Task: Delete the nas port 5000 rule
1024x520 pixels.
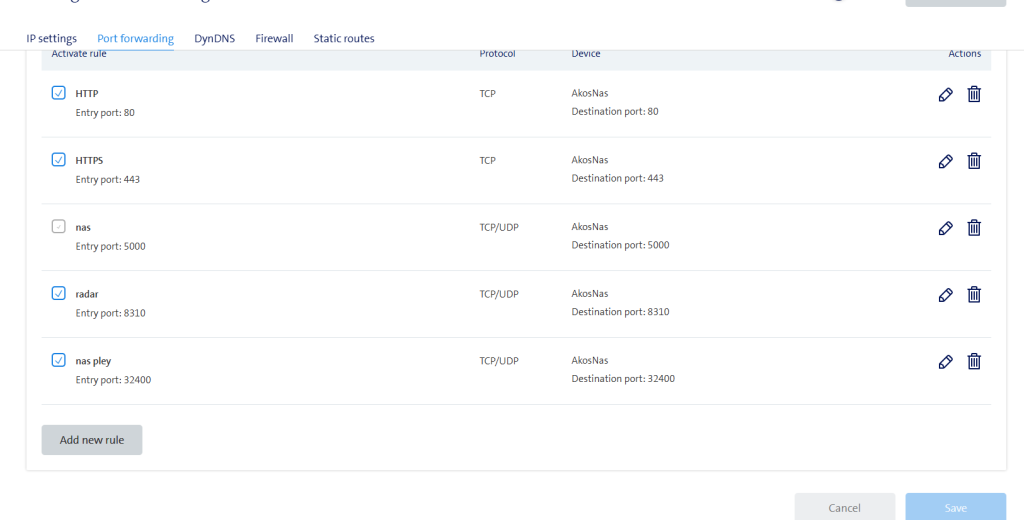Action: (x=974, y=228)
